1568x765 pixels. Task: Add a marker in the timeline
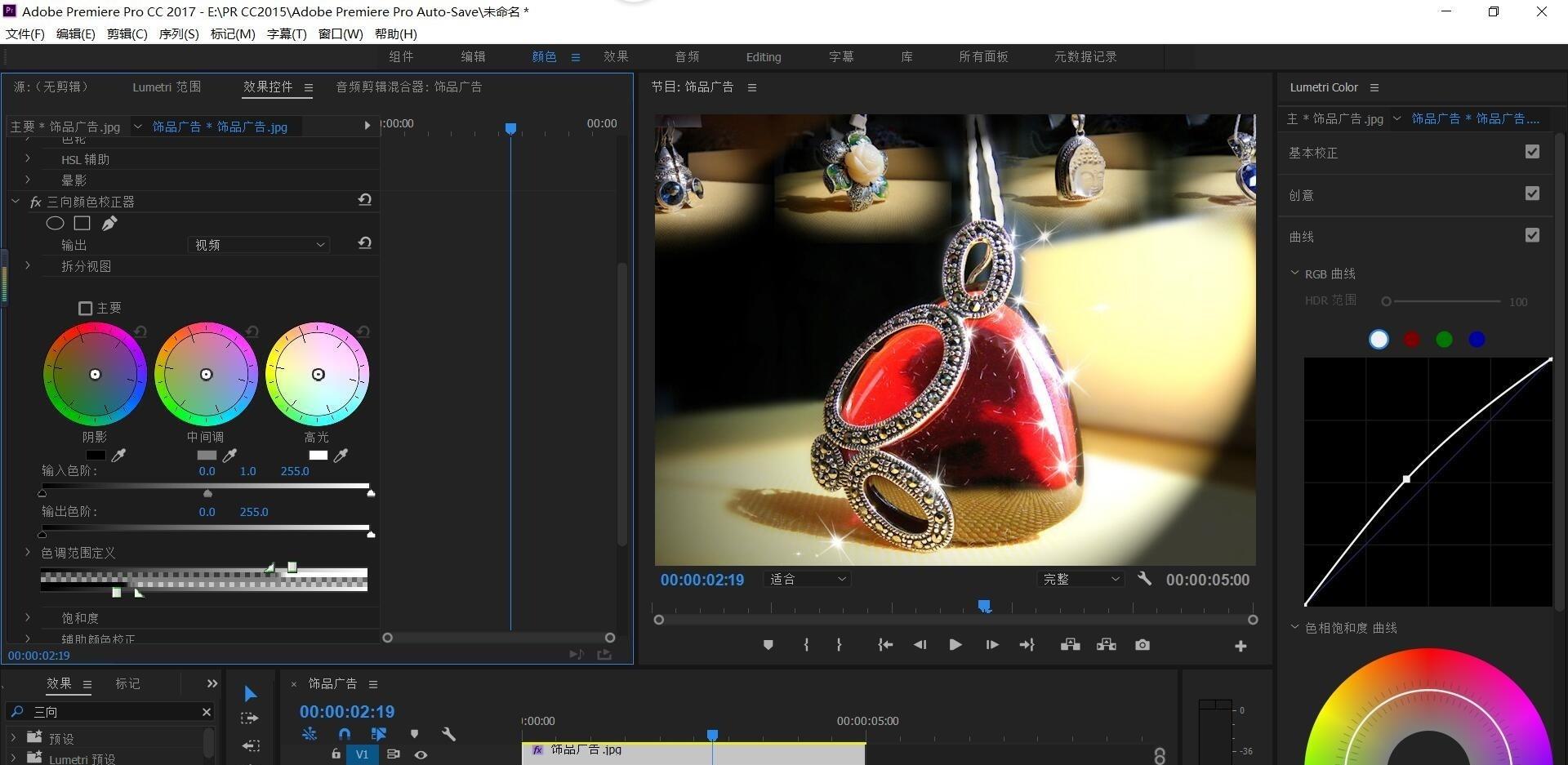tap(414, 734)
